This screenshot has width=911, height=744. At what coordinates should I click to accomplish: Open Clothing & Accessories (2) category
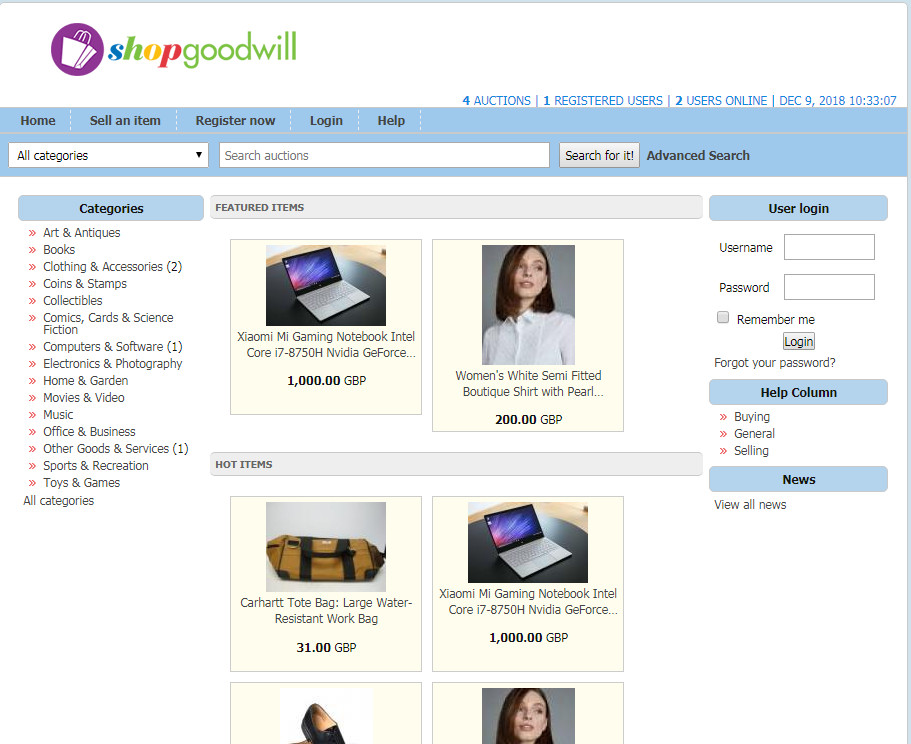point(112,266)
